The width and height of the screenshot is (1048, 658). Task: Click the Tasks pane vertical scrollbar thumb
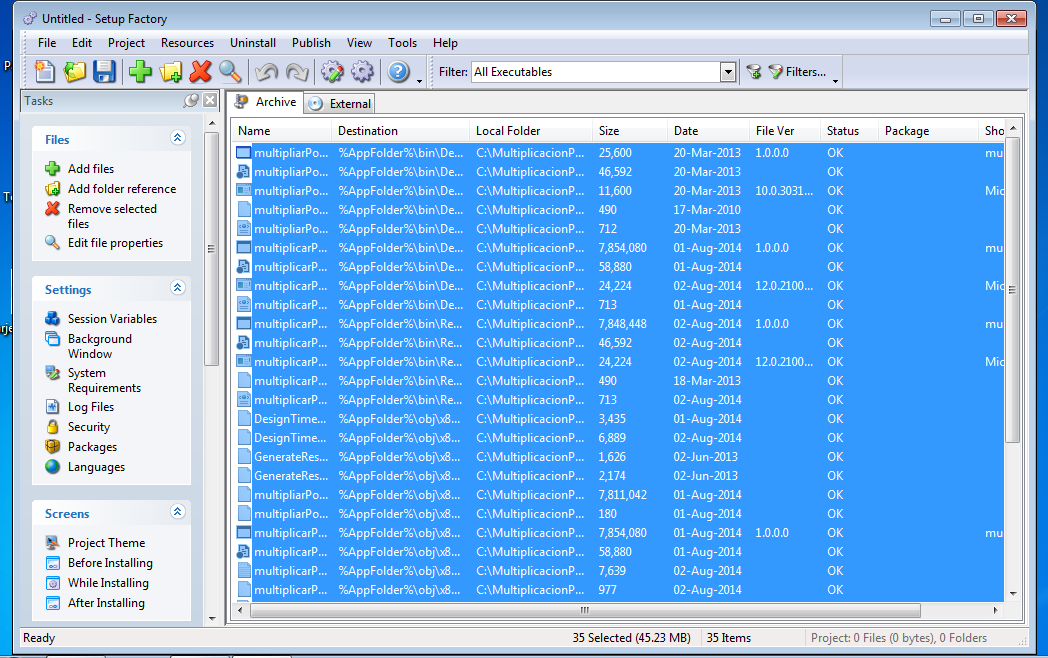[211, 249]
